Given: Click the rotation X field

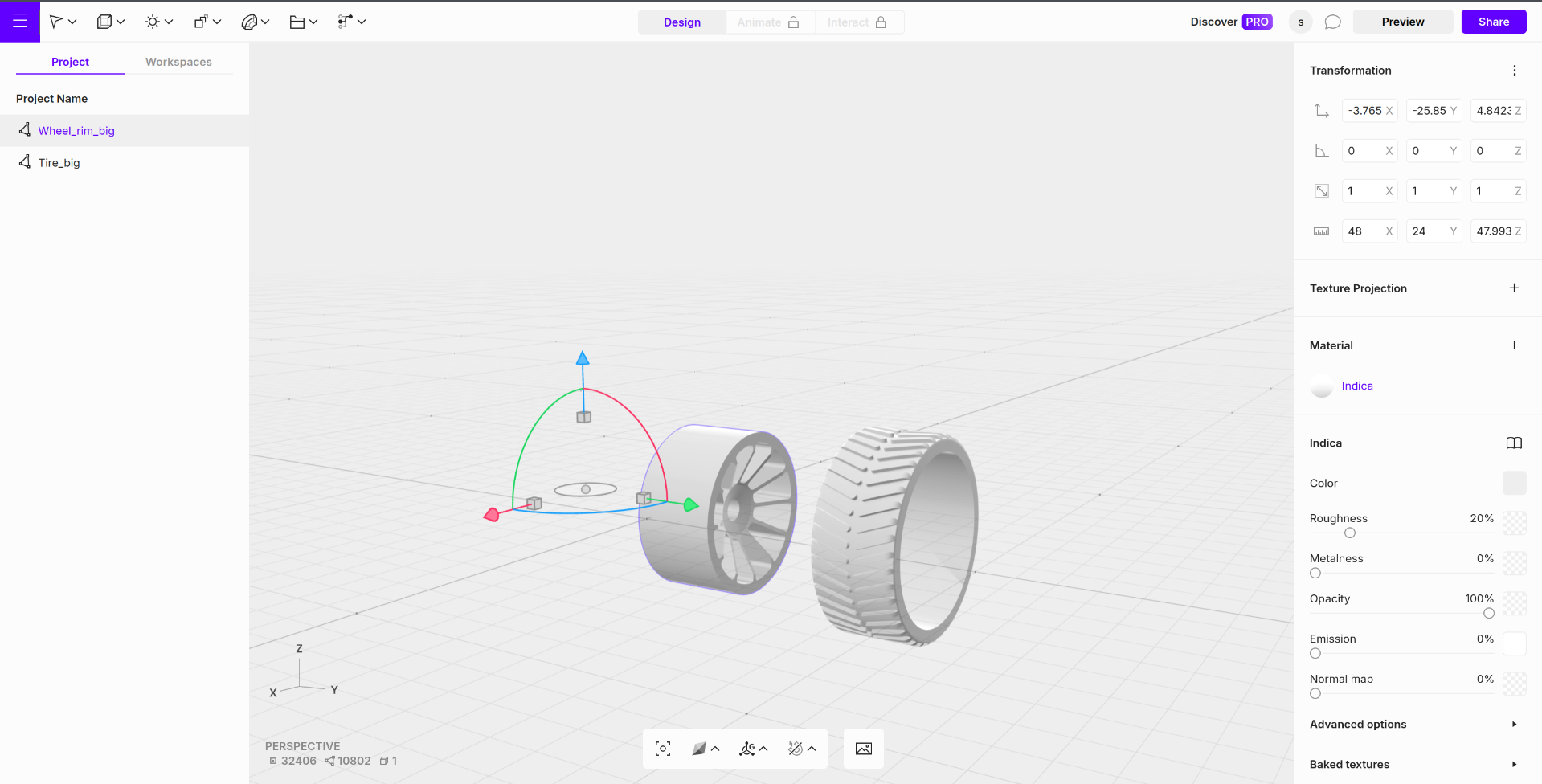Looking at the screenshot, I should point(1370,151).
